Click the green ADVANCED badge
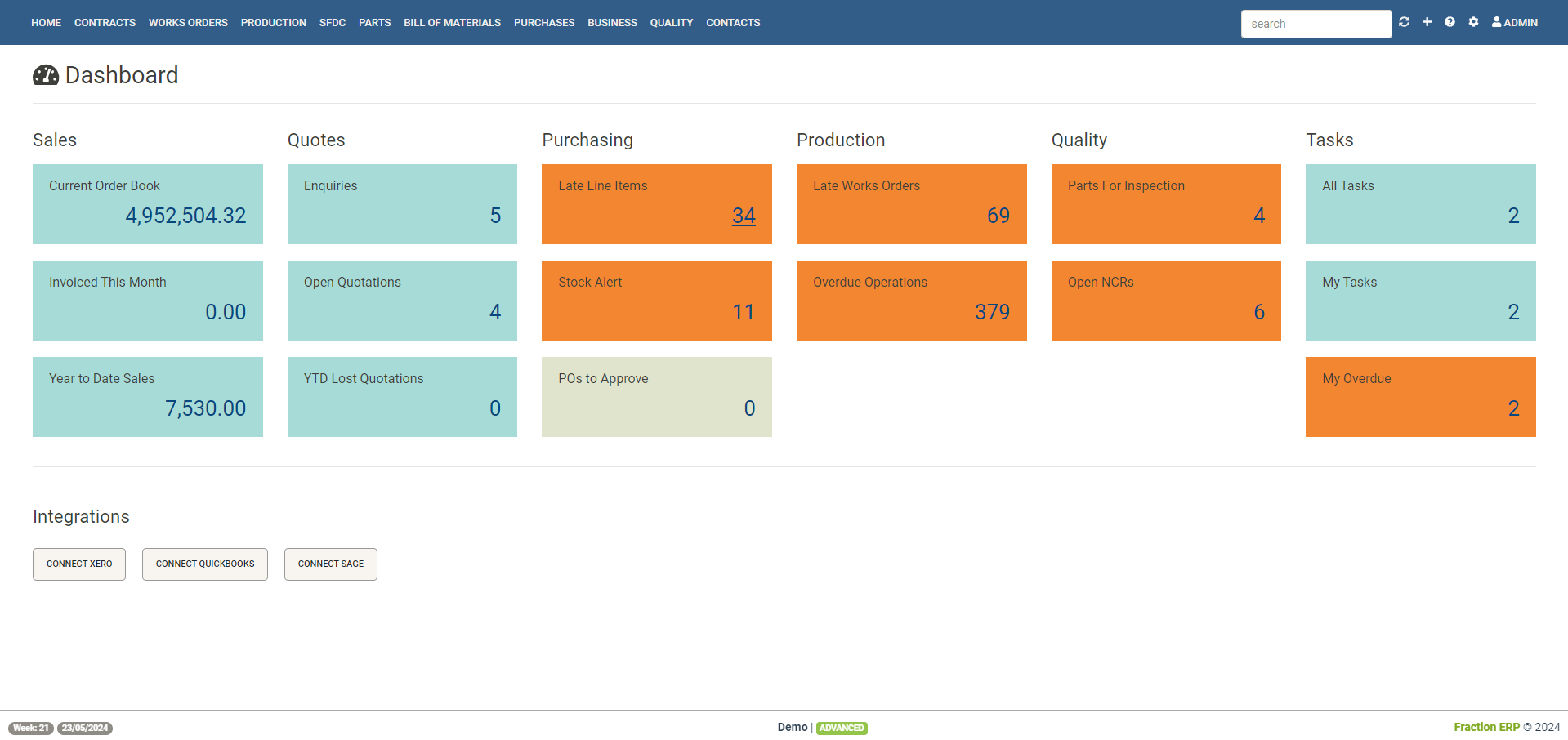 [842, 728]
